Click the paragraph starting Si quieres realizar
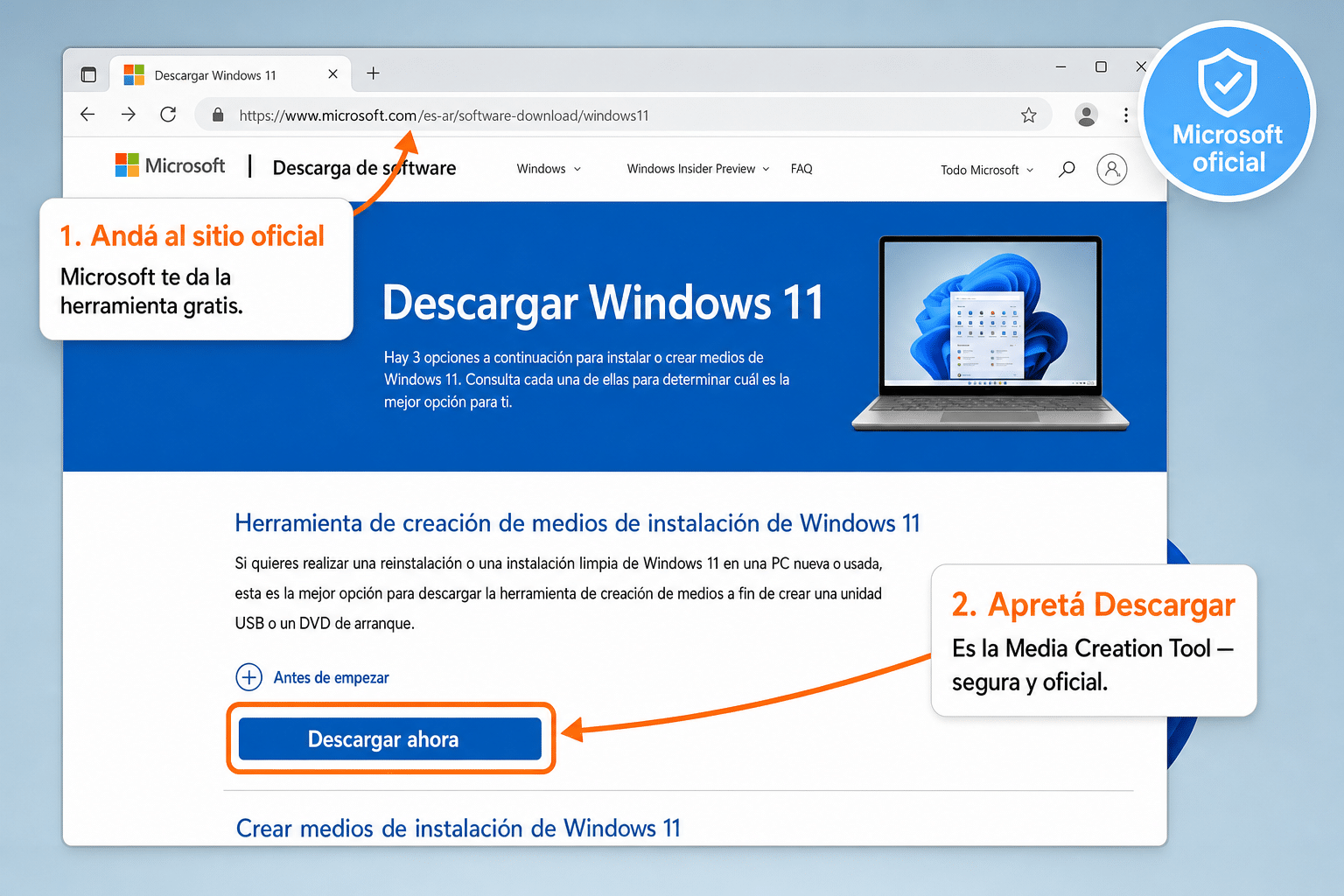 558,593
